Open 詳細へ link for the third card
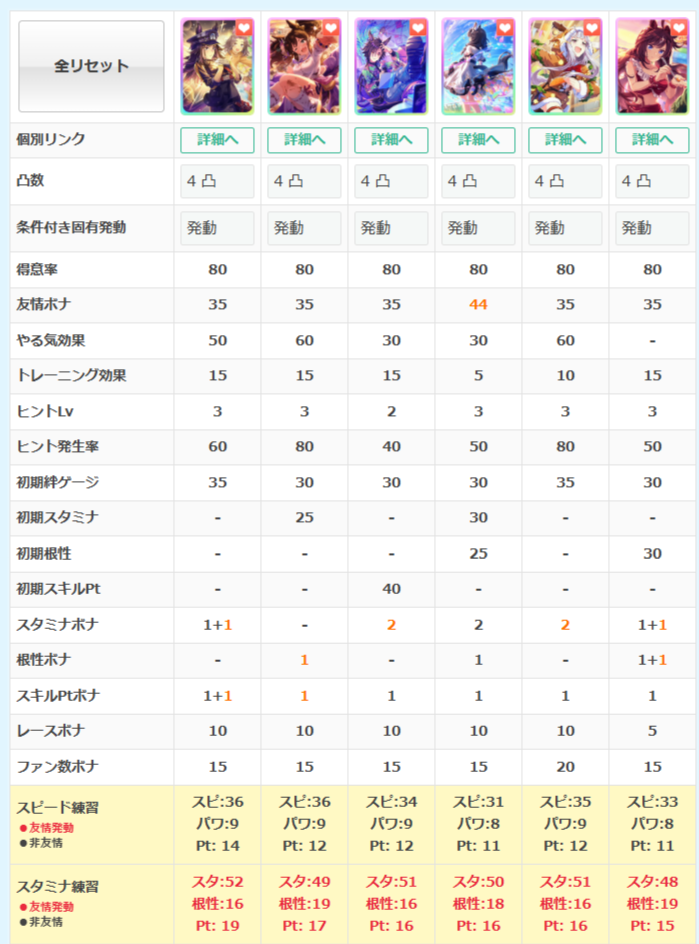Image resolution: width=699 pixels, height=944 pixels. (x=391, y=140)
